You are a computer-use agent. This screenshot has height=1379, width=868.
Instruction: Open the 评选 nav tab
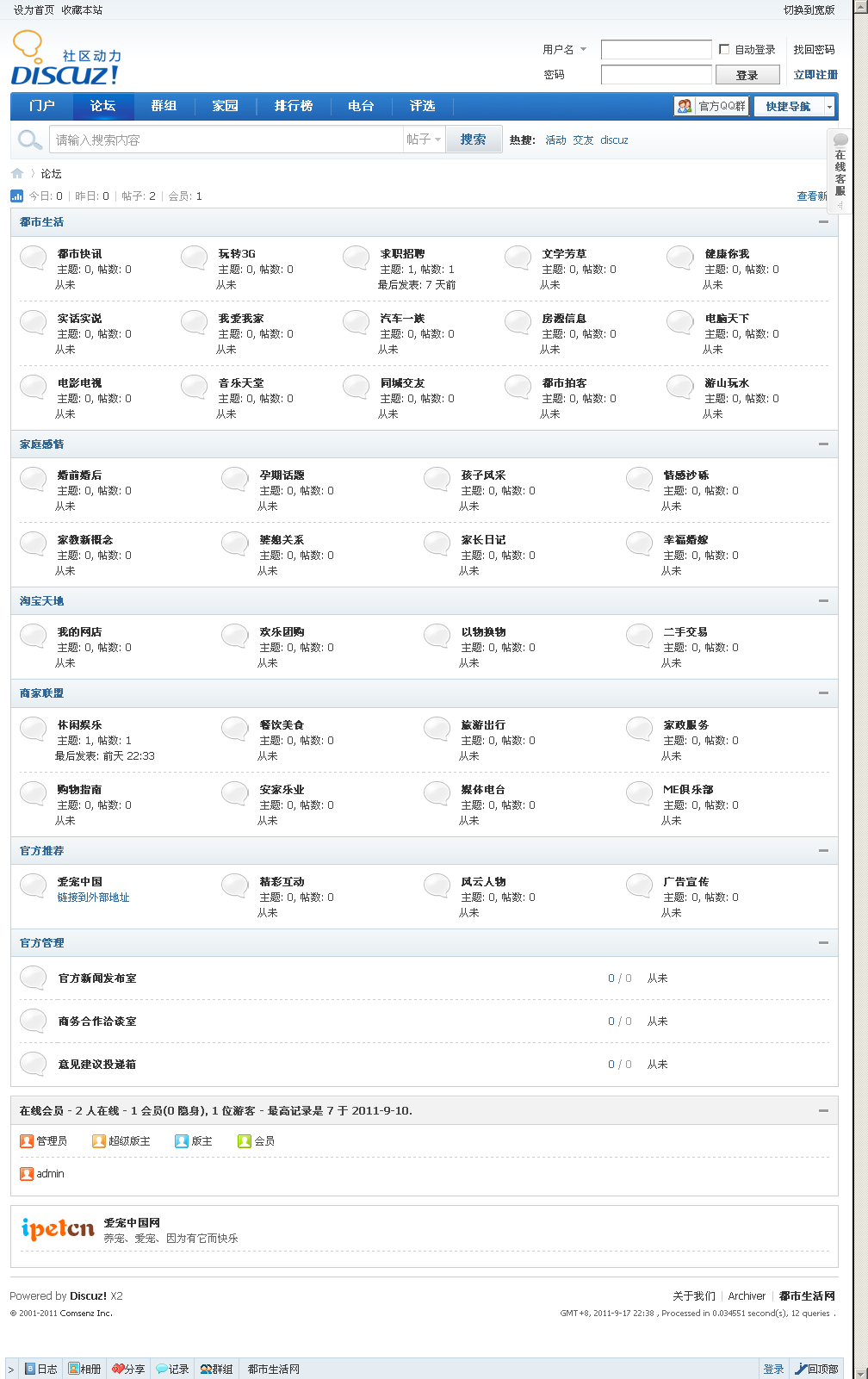[x=422, y=106]
